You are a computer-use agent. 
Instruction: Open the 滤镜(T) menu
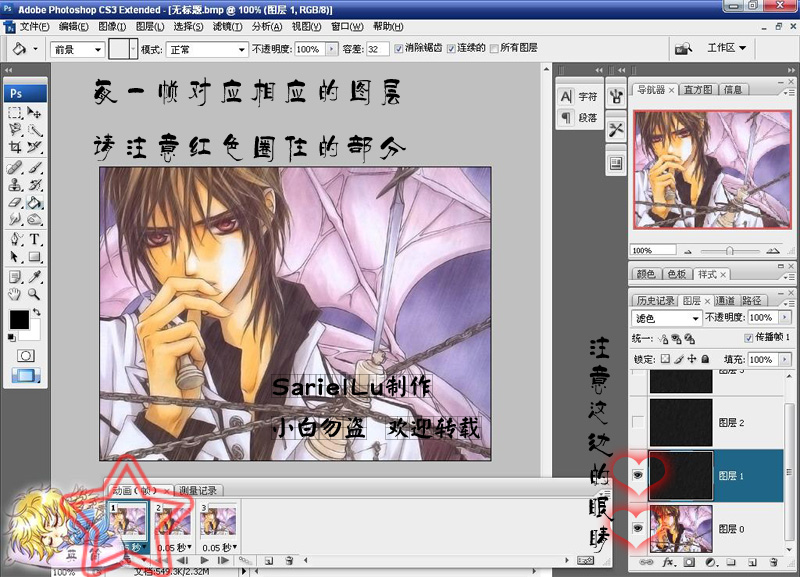click(x=228, y=27)
